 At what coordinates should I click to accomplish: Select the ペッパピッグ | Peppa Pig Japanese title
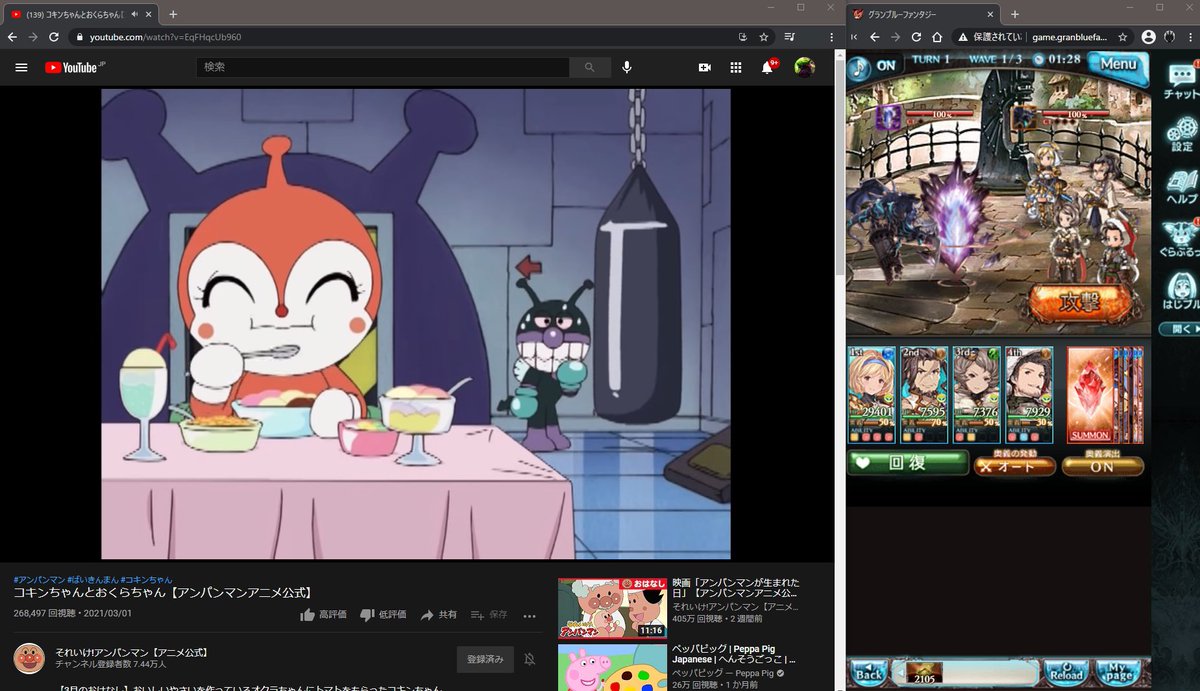[x=735, y=654]
